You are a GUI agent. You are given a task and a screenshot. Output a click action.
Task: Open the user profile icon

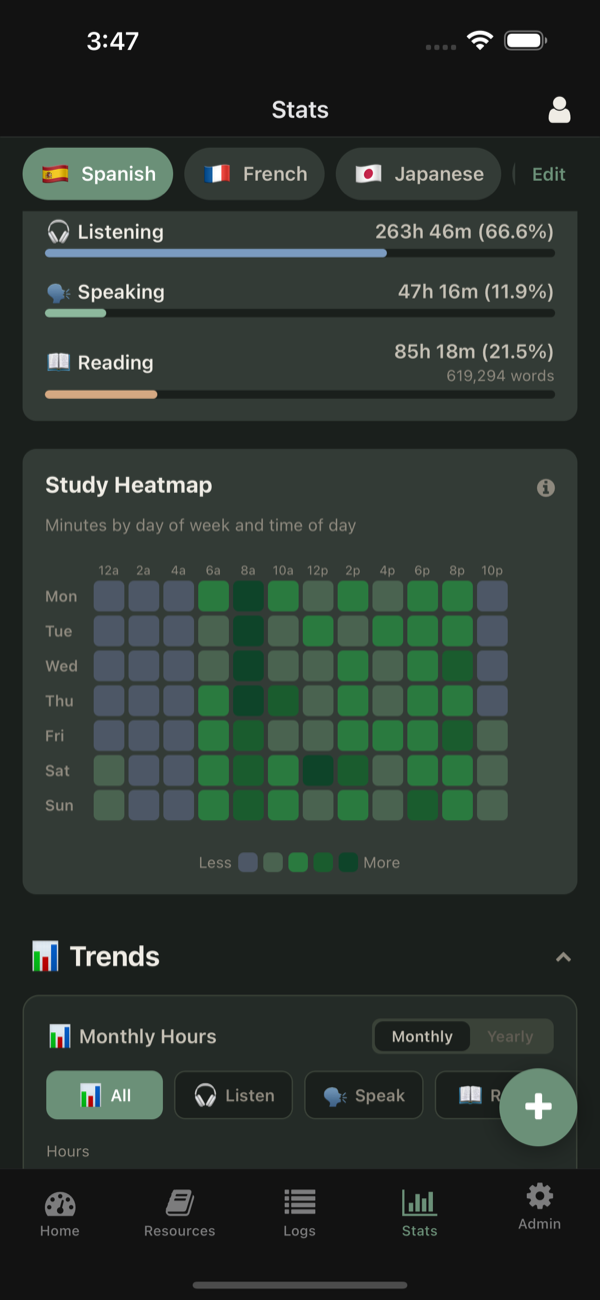pos(559,110)
